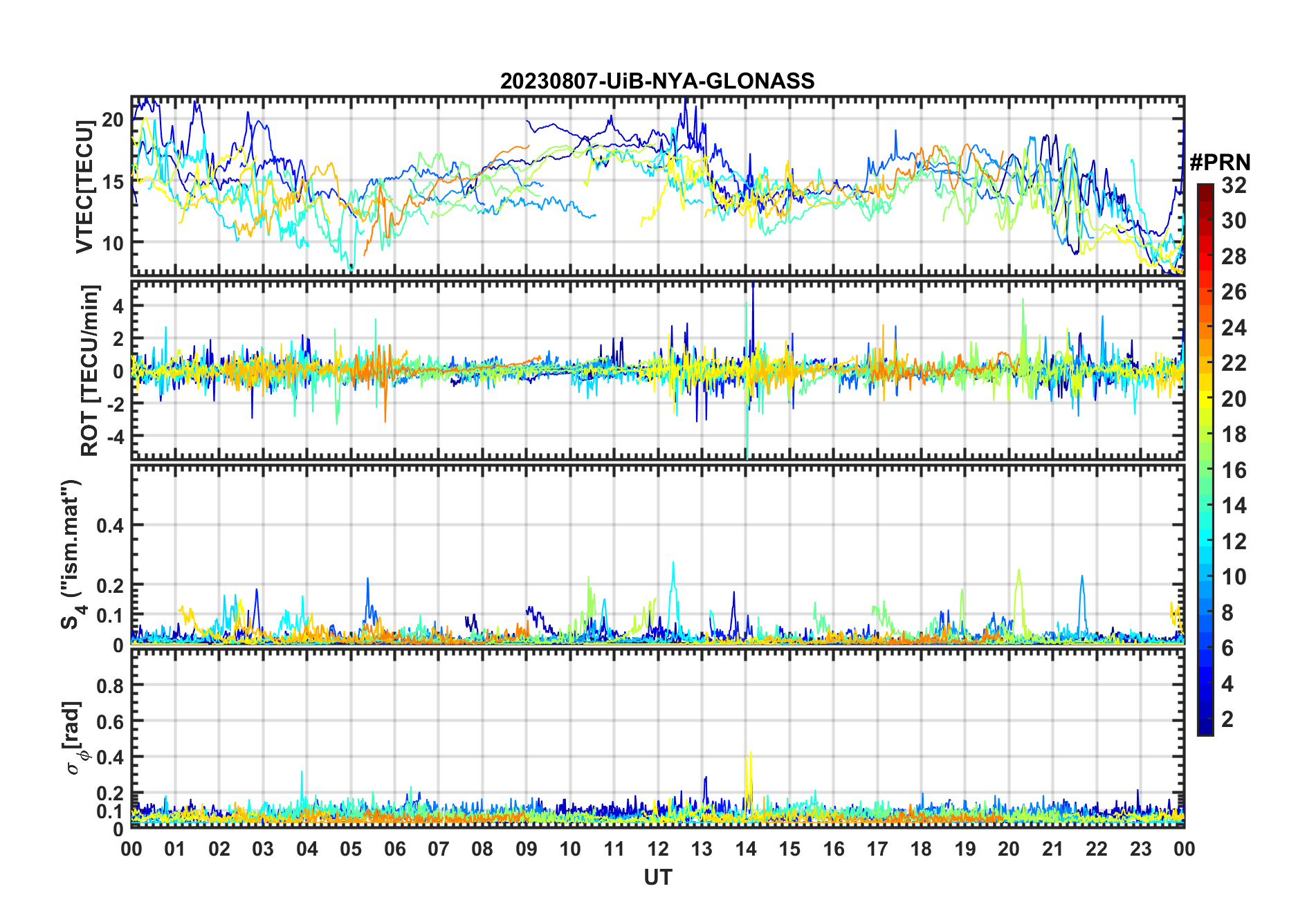Click the 07 hour tick on UT axis

pyautogui.click(x=439, y=849)
